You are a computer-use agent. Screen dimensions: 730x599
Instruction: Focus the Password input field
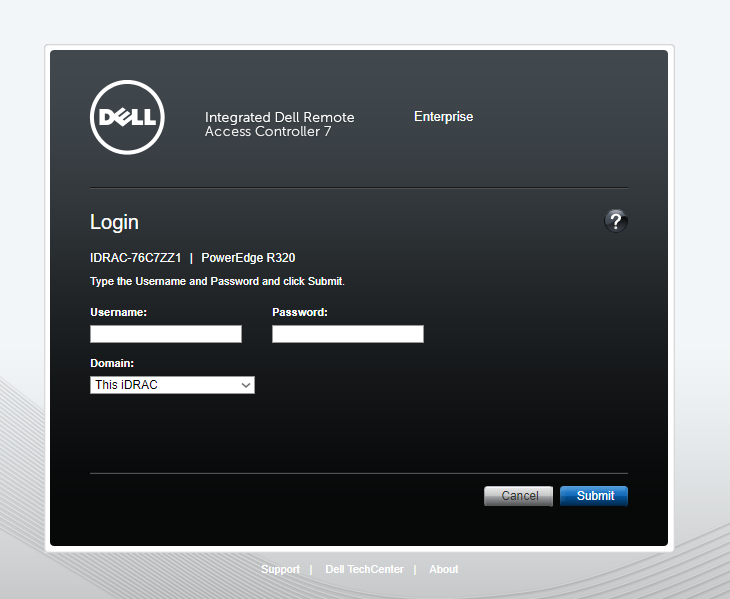[x=348, y=334]
